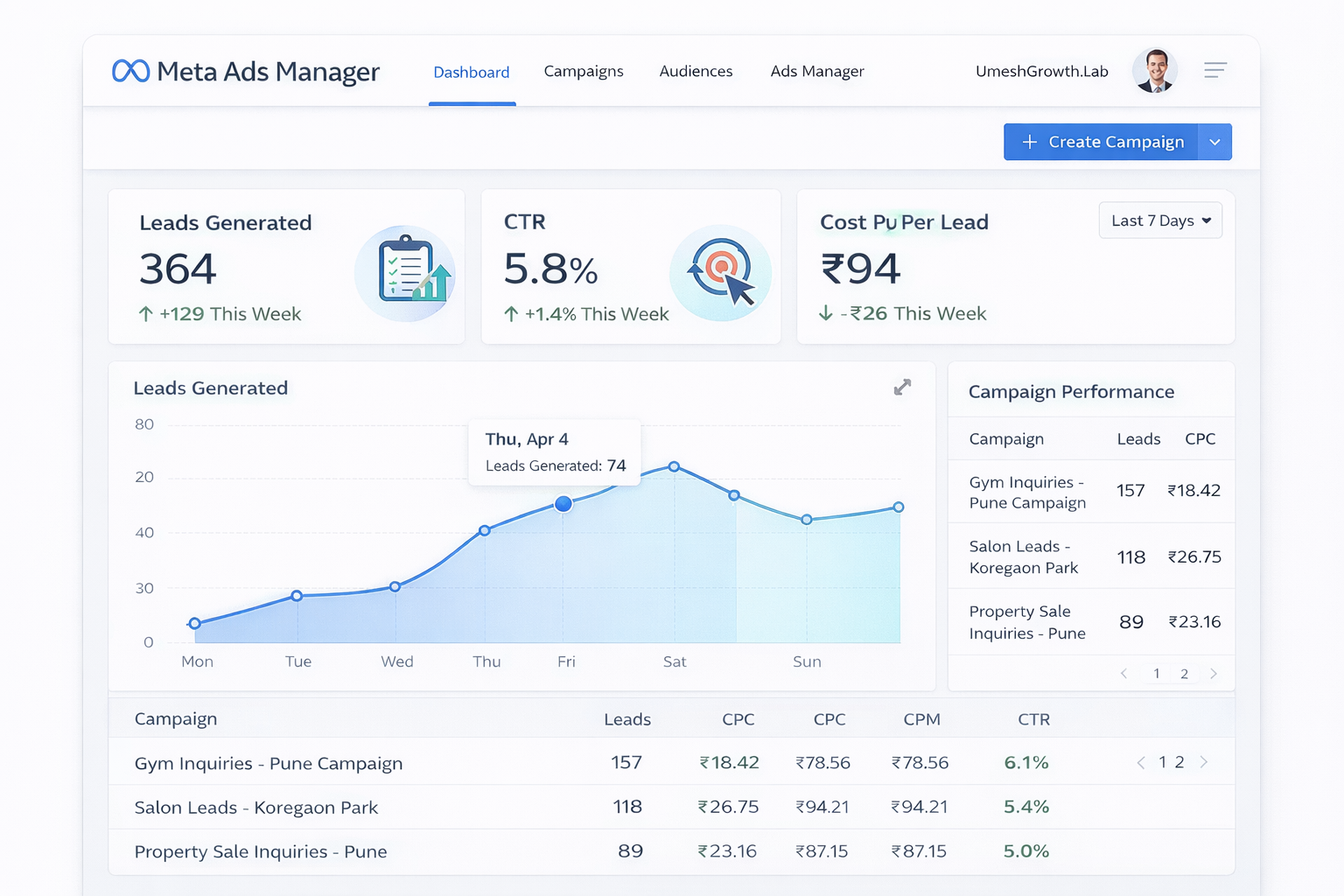The image size is (1344, 896).
Task: Open the hamburger menu icon
Action: click(x=1214, y=70)
